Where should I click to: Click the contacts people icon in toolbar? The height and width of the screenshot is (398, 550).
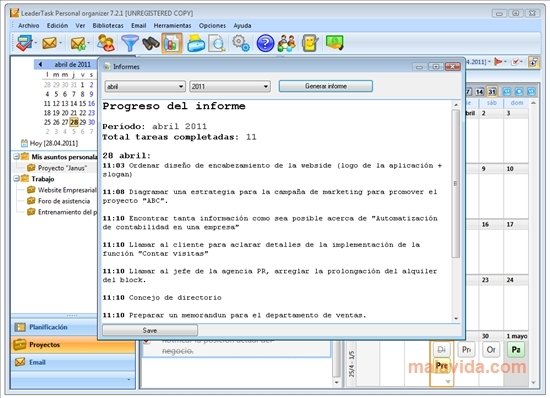coord(106,43)
